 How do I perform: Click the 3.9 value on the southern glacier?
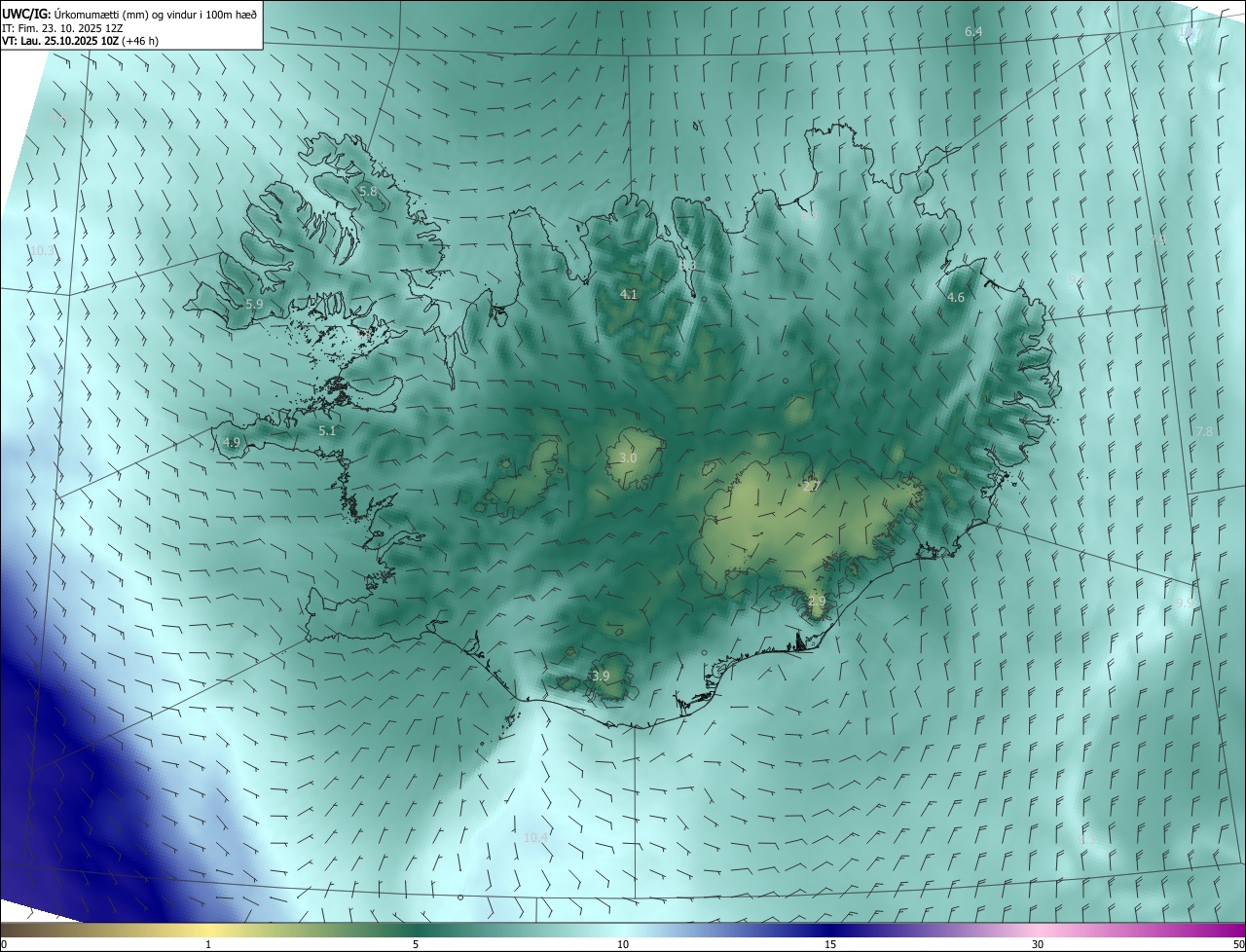pos(601,676)
